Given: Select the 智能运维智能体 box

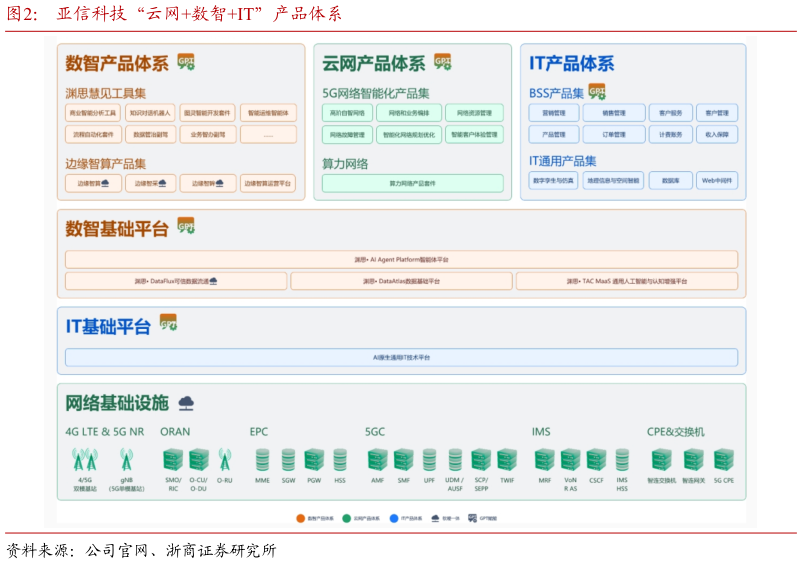Looking at the screenshot, I should pos(269,113).
